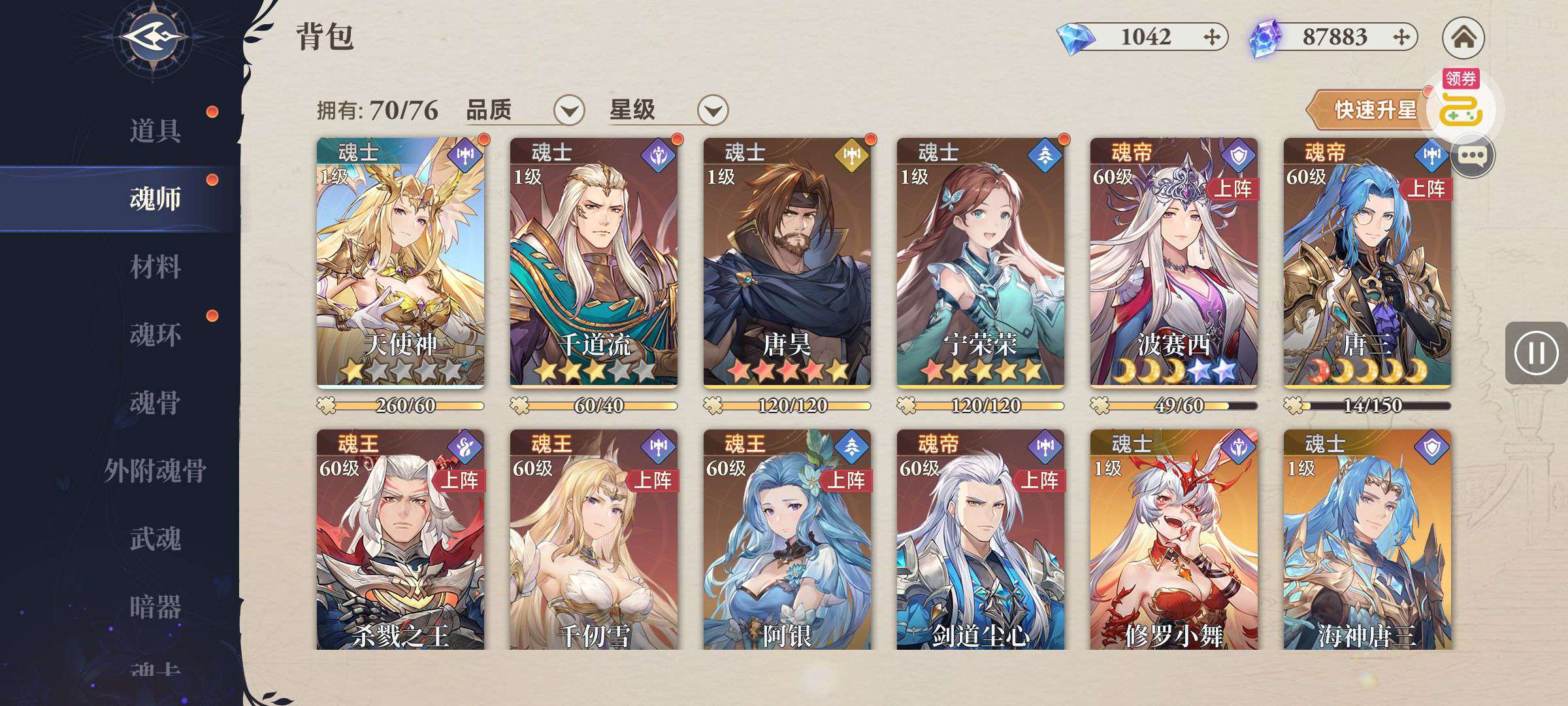Pause using the side pause button
Screen dimensions: 1568x706
tap(1536, 353)
